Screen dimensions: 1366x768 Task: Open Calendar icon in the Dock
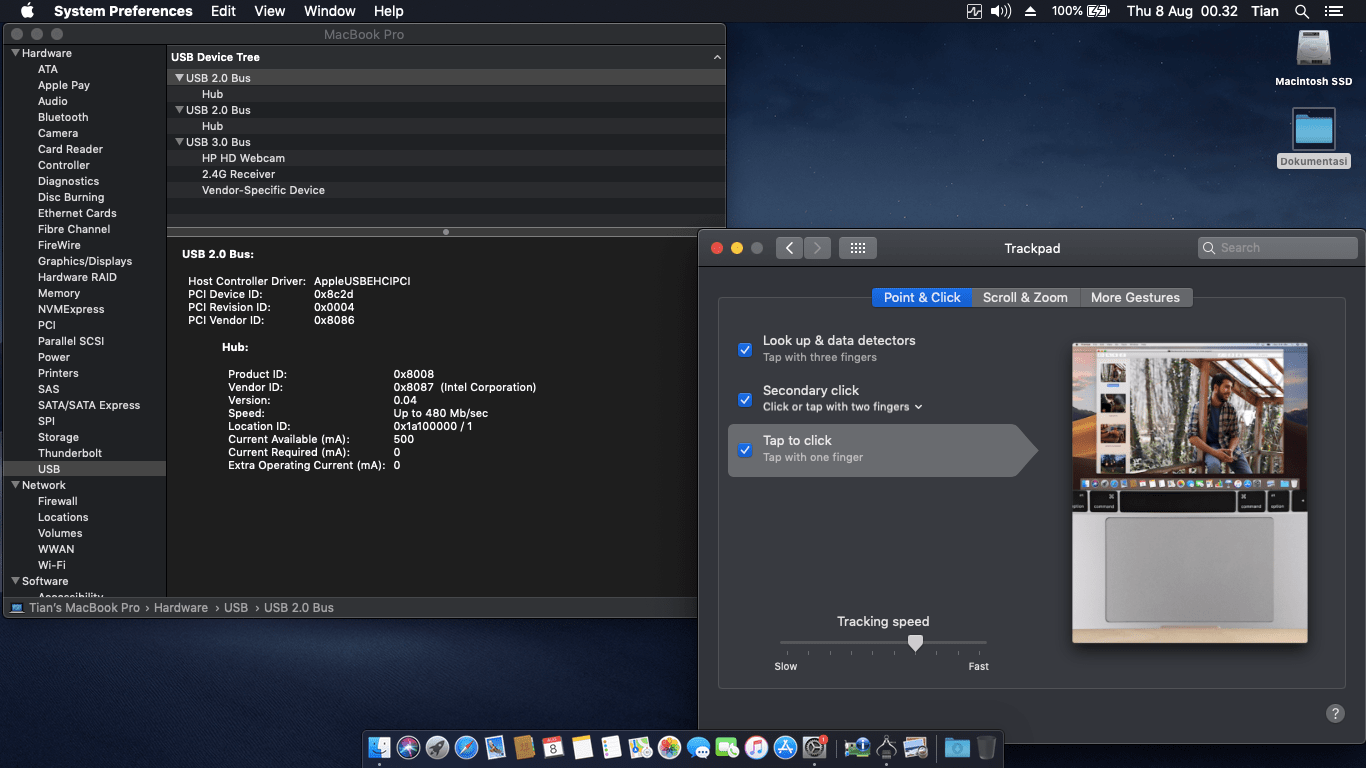553,747
